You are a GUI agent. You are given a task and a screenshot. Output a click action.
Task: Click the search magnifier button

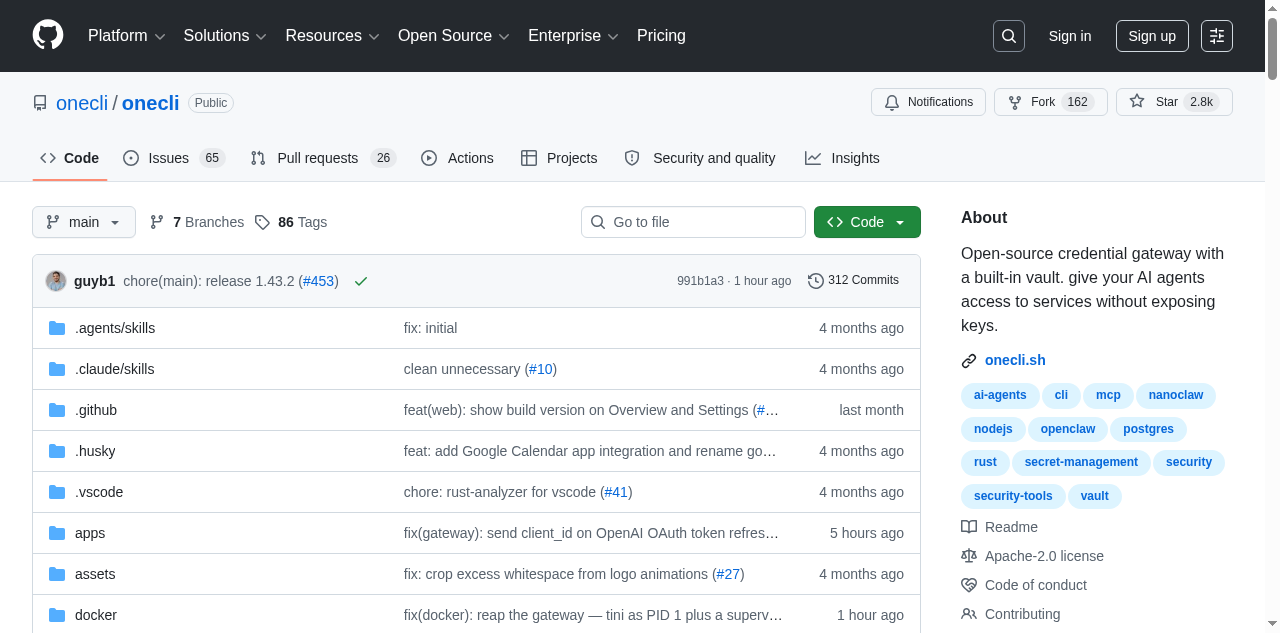click(x=1009, y=36)
